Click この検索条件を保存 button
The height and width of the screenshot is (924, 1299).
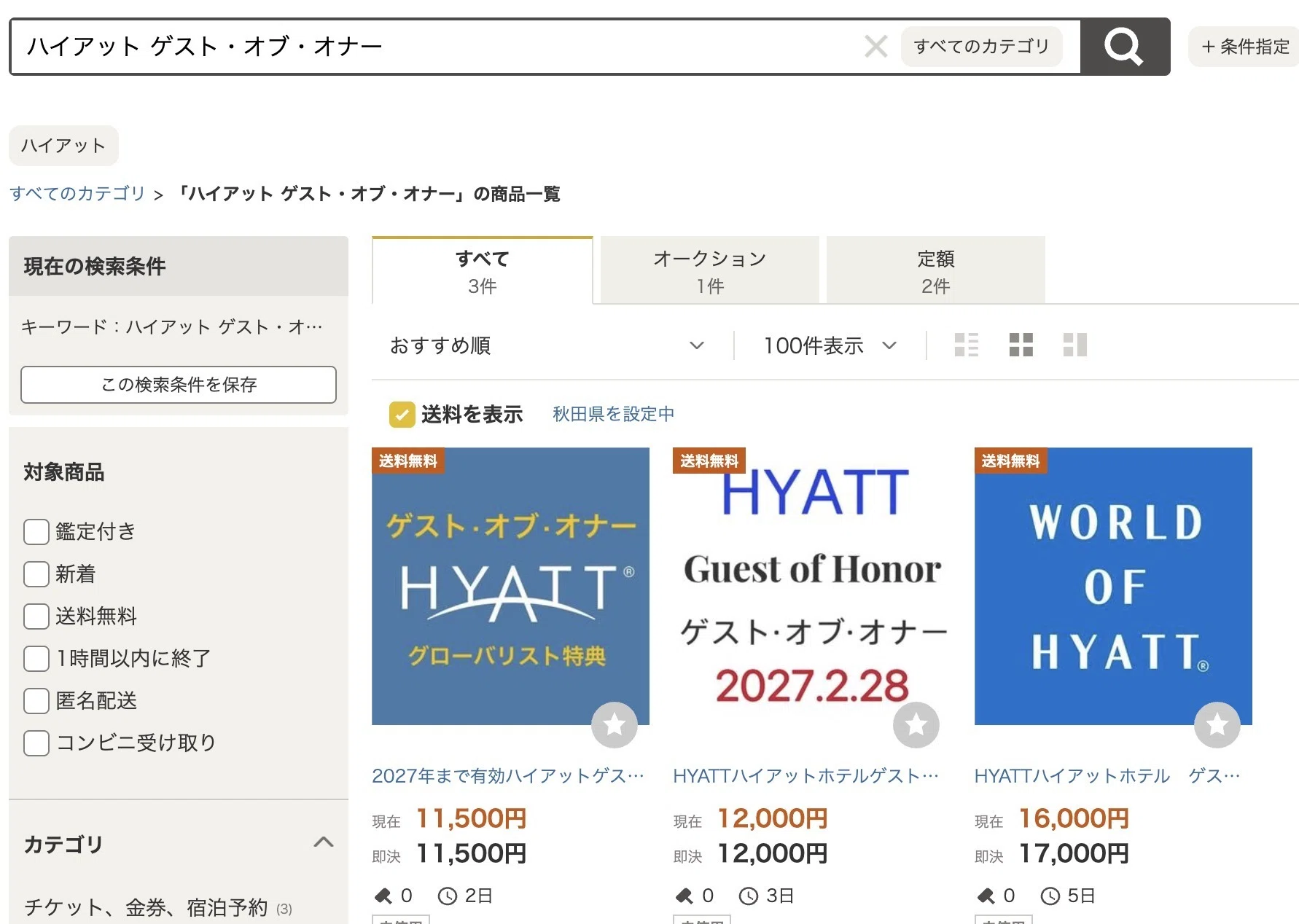click(x=179, y=384)
